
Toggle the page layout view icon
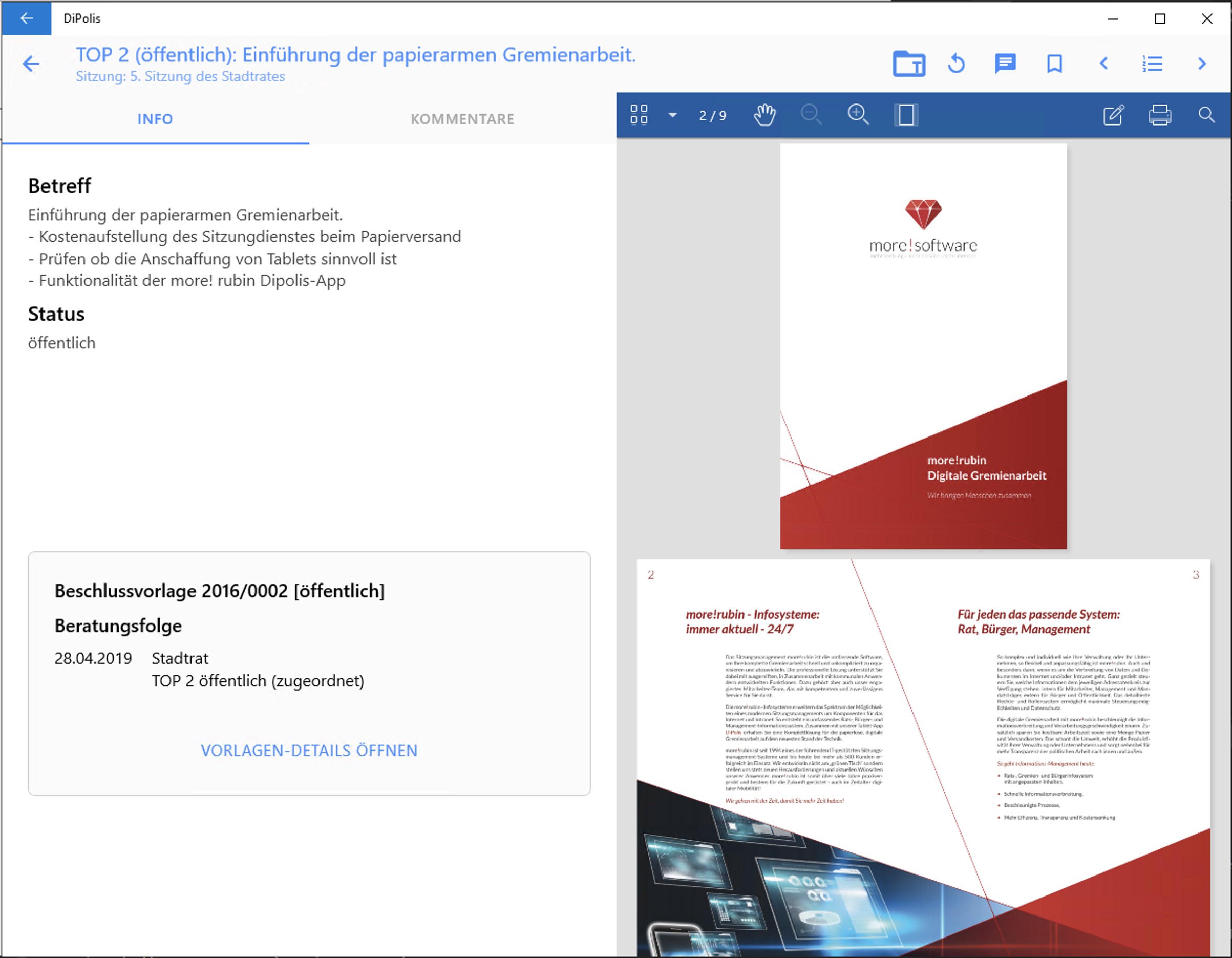pyautogui.click(x=906, y=115)
